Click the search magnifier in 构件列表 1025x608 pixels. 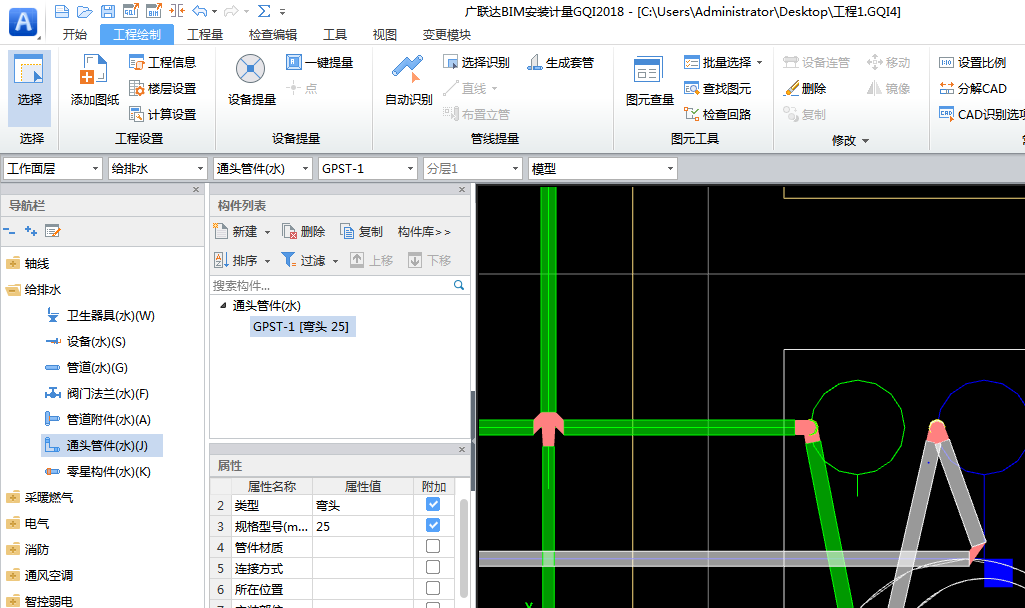click(x=459, y=285)
